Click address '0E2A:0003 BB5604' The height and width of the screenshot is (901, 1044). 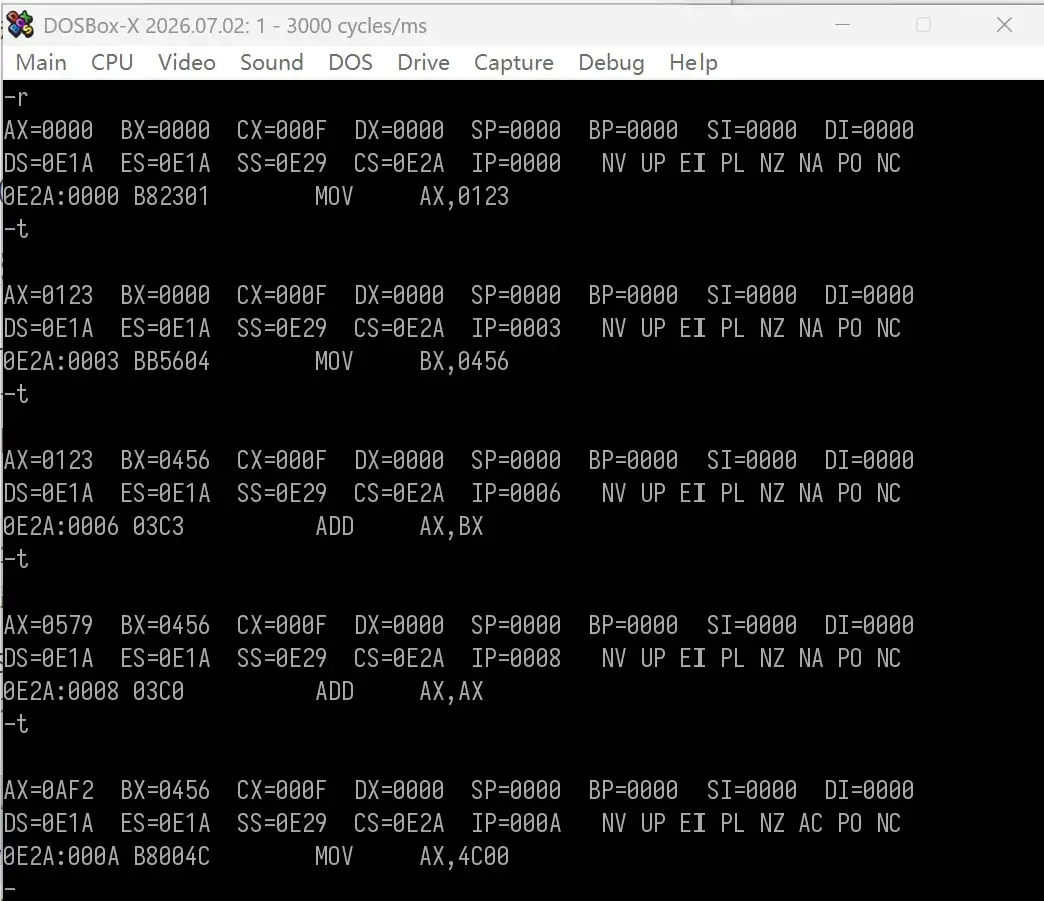click(107, 362)
